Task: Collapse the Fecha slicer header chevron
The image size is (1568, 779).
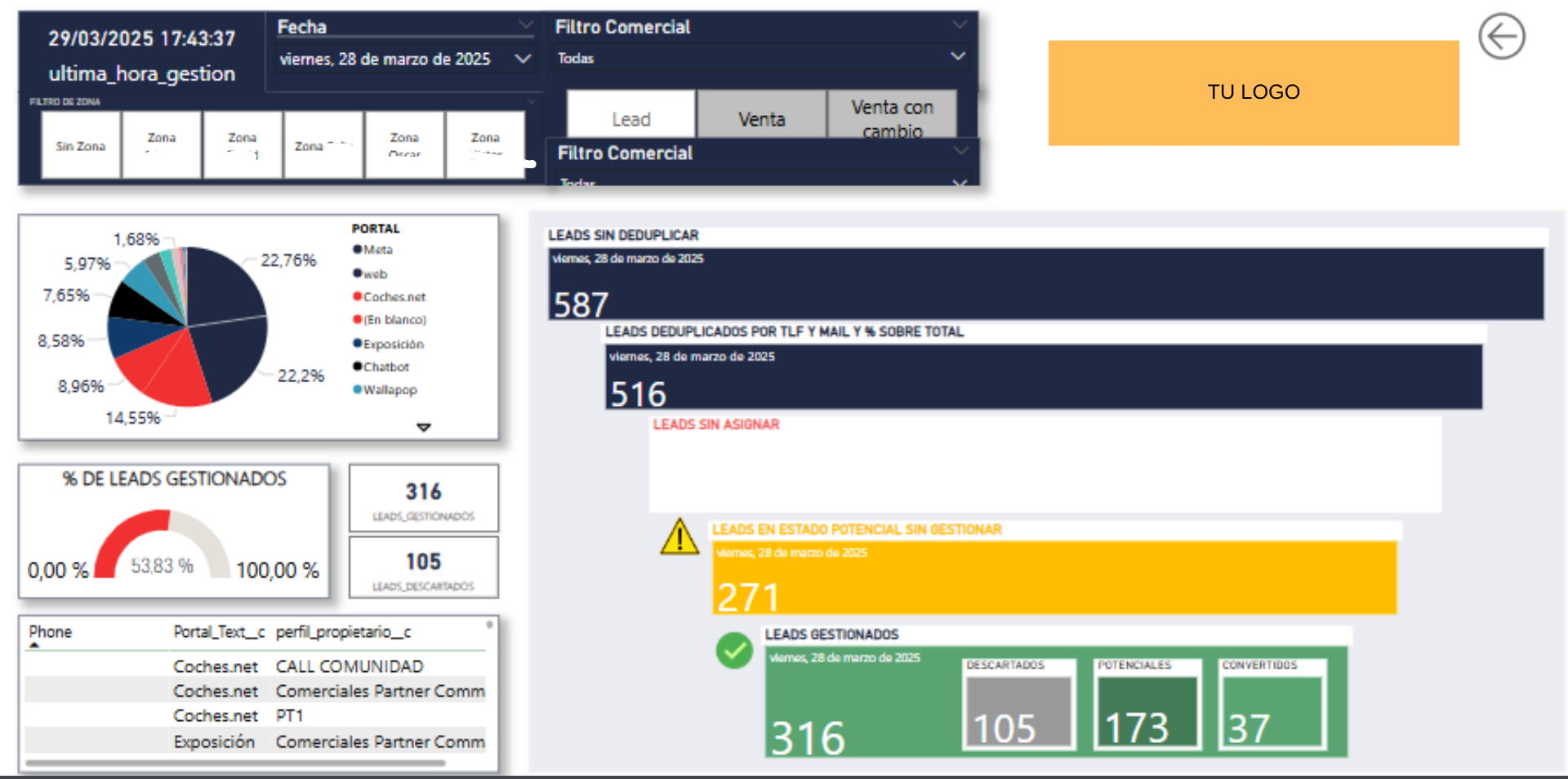Action: [526, 25]
